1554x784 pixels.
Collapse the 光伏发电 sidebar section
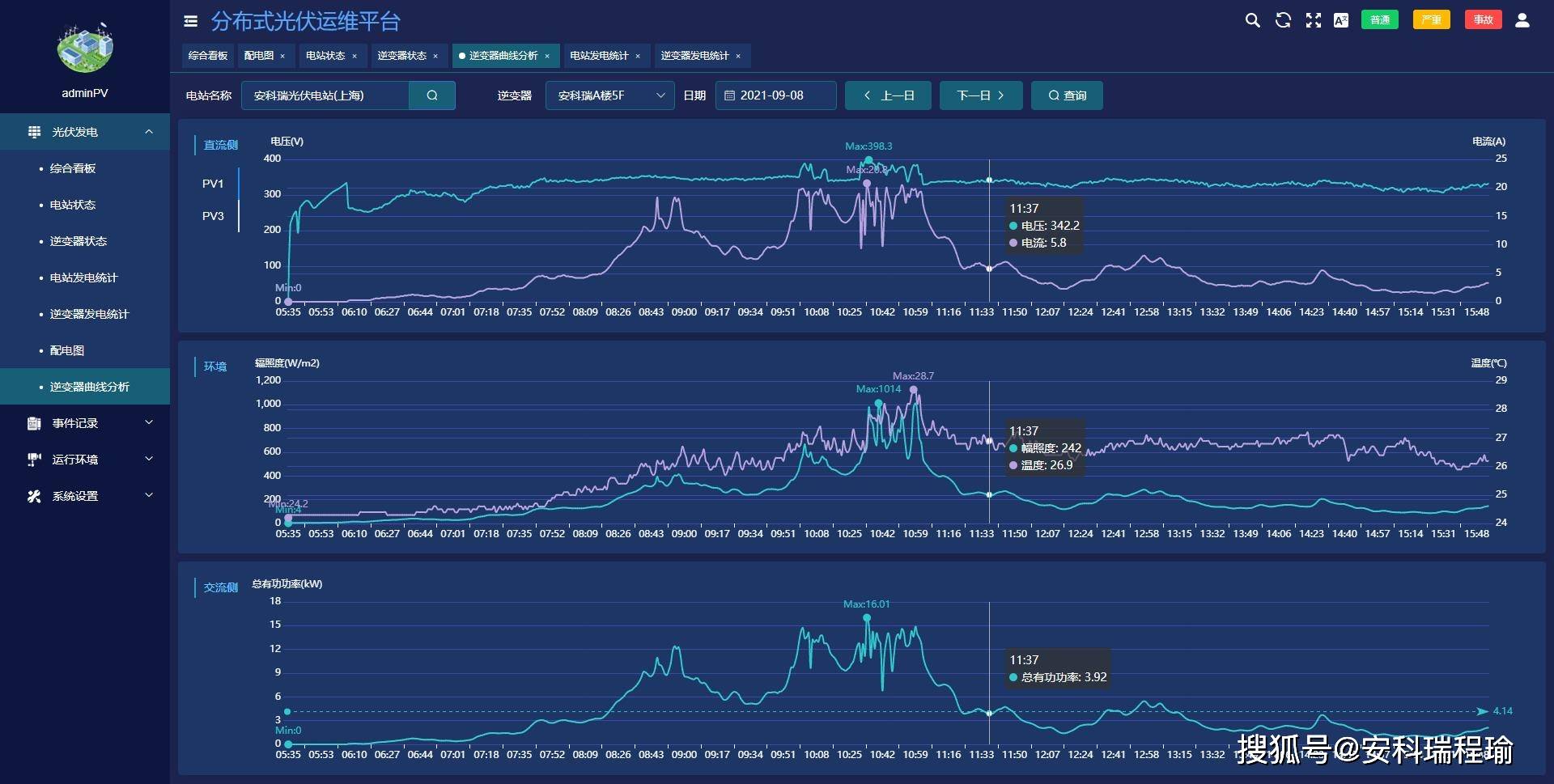(x=149, y=132)
